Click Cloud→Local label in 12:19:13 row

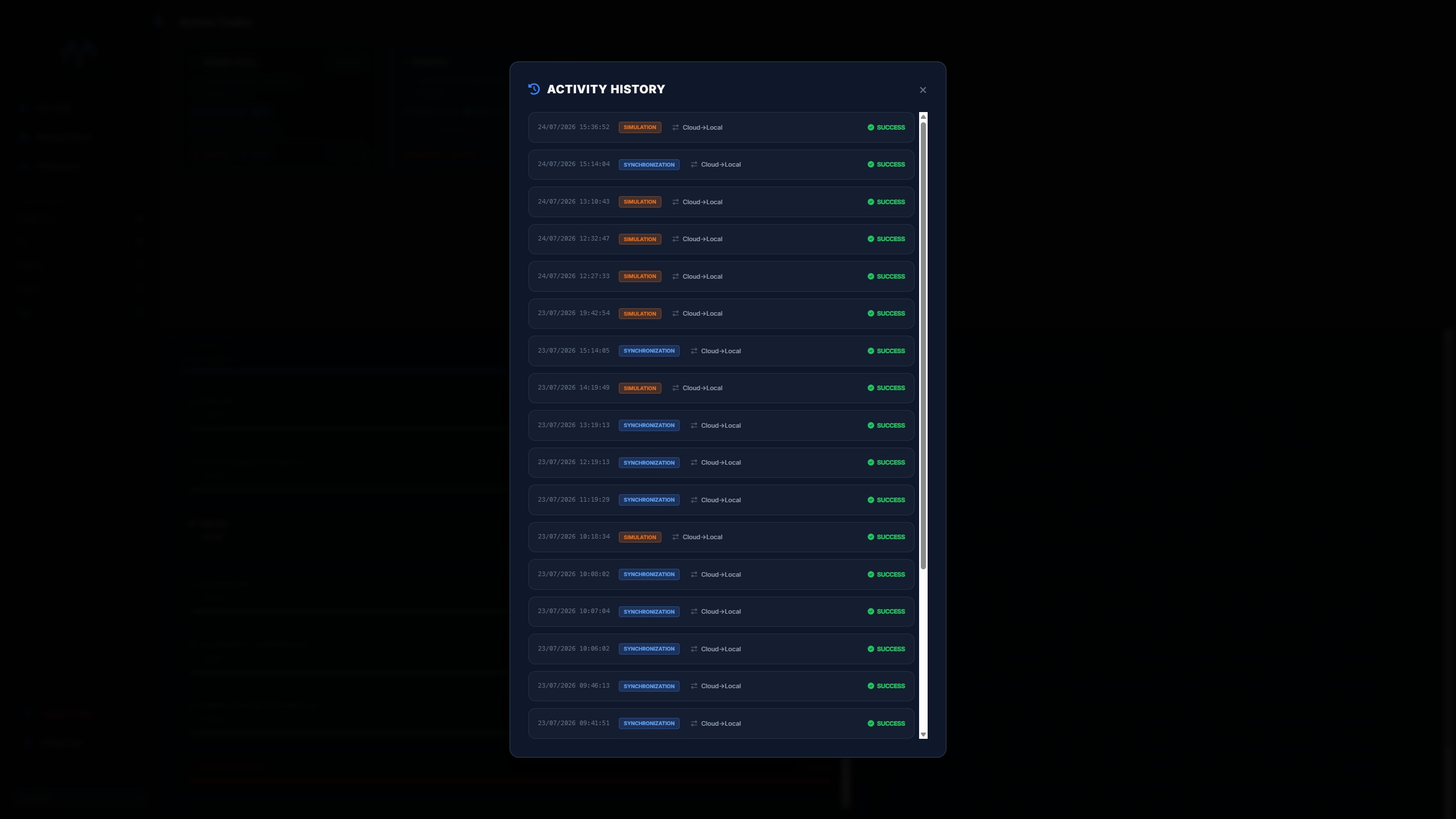(x=721, y=462)
